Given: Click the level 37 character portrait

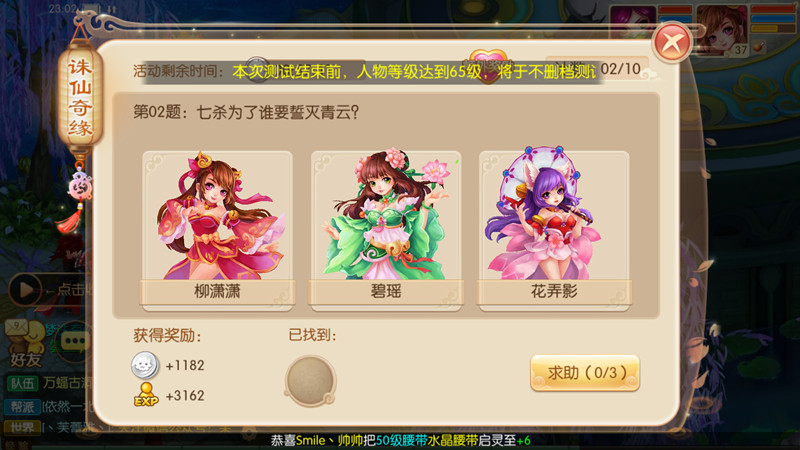Looking at the screenshot, I should point(722,29).
